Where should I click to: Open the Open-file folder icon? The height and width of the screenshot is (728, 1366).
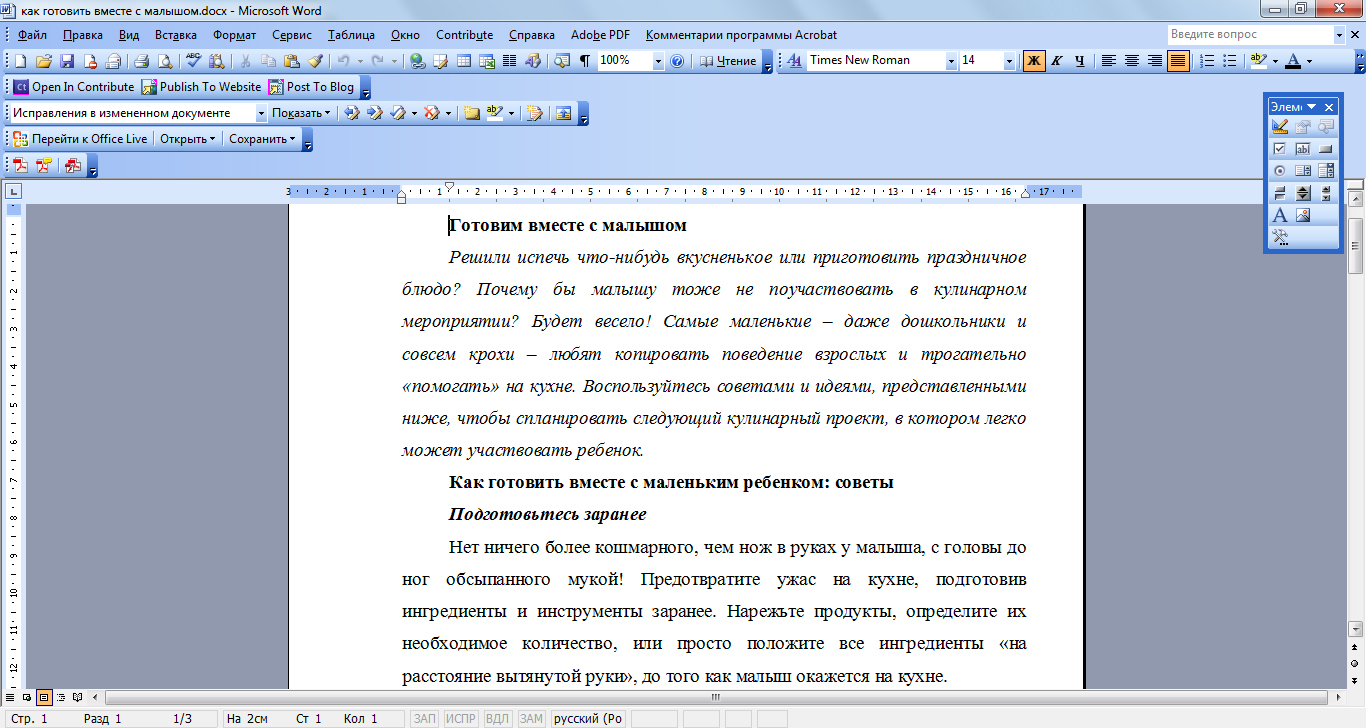coord(43,61)
